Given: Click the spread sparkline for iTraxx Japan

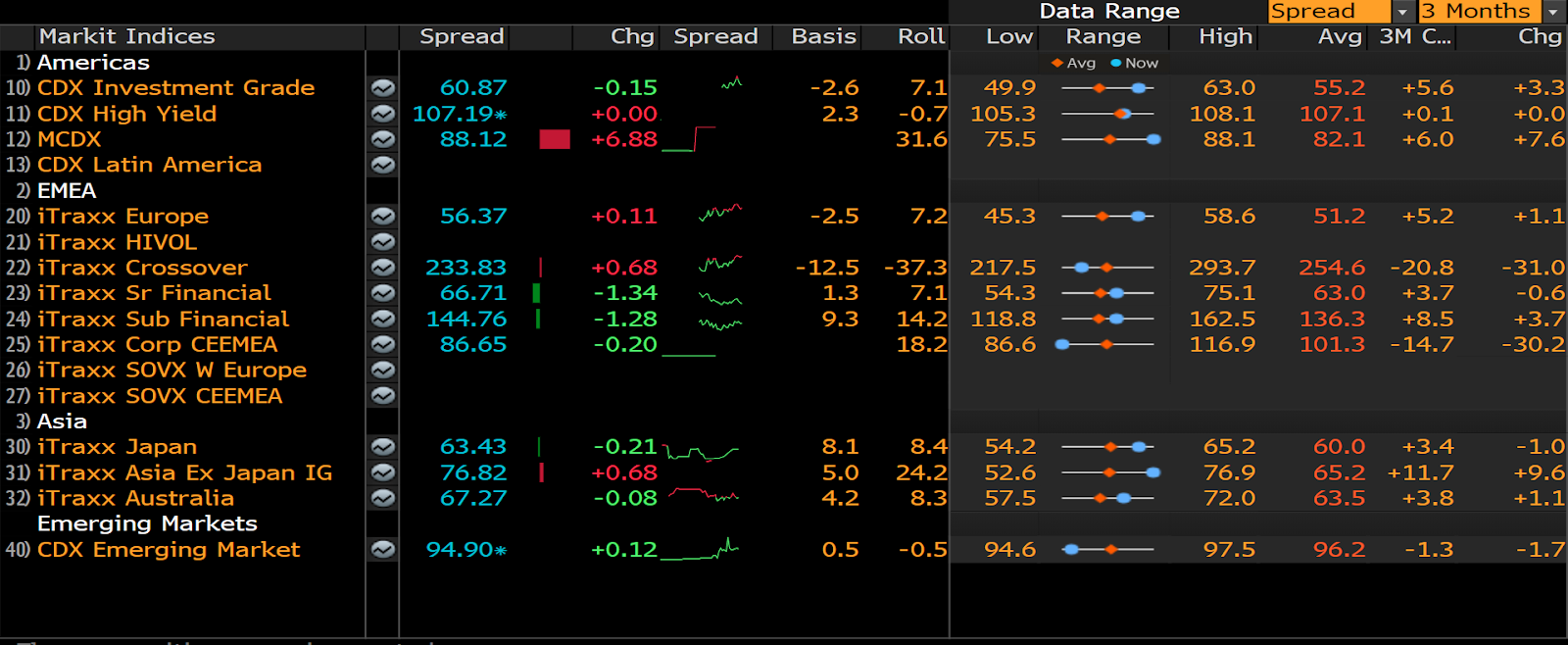Looking at the screenshot, I should pos(701,452).
